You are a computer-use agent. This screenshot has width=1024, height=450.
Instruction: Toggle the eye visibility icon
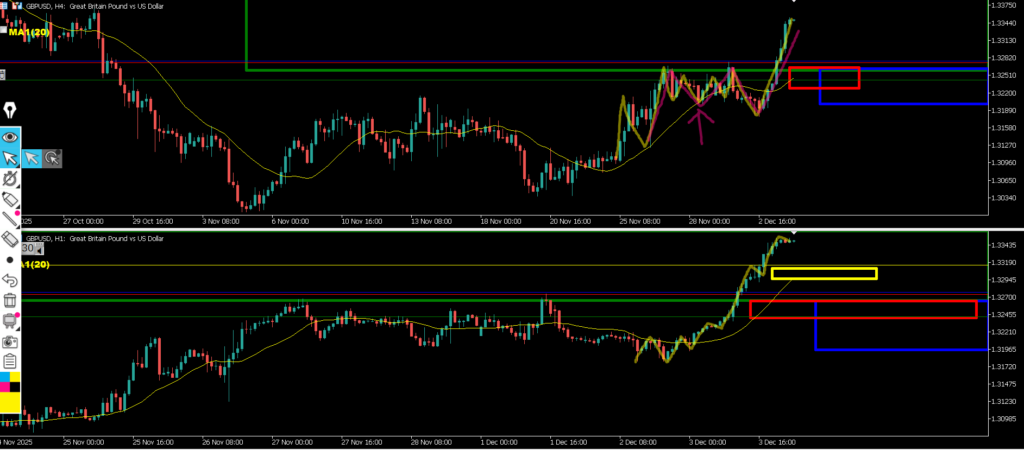pyautogui.click(x=10, y=136)
